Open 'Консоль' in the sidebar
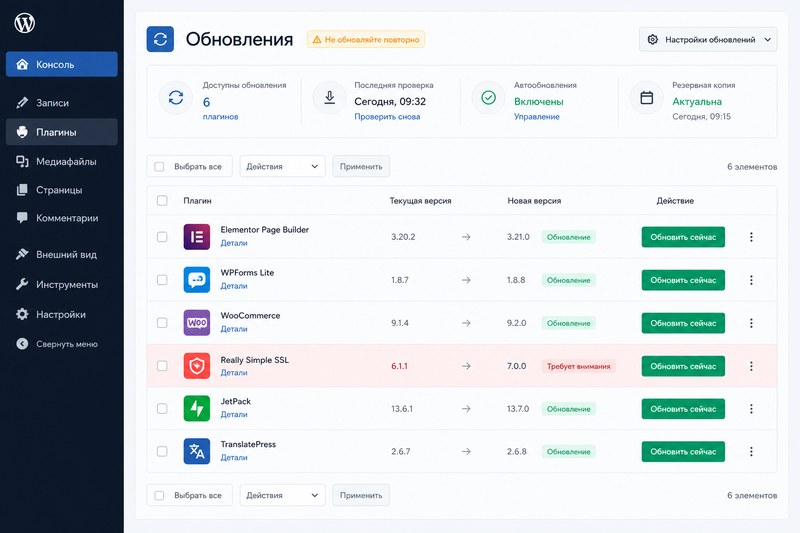The image size is (800, 533). [x=62, y=64]
